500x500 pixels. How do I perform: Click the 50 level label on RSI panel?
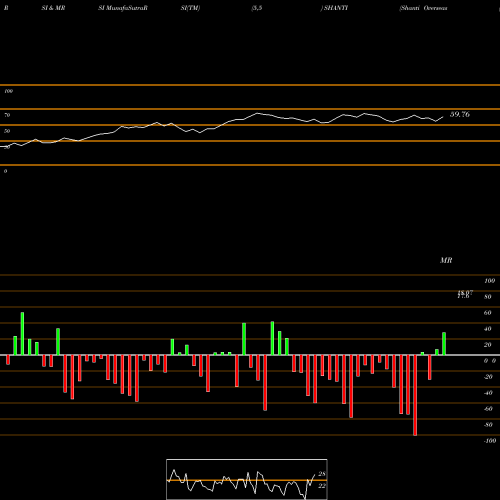(x=7, y=131)
